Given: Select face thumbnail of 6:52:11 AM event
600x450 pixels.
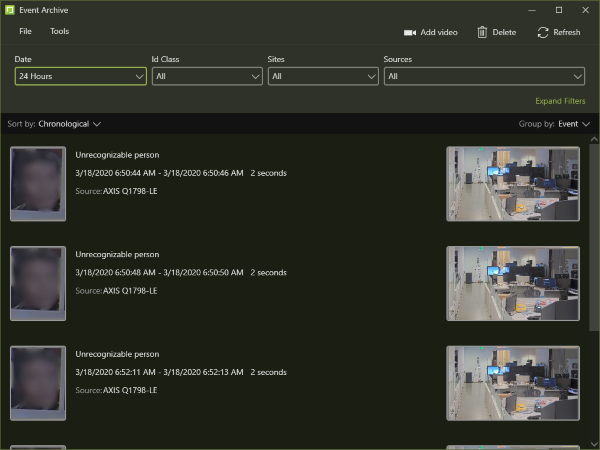Looking at the screenshot, I should 38,383.
